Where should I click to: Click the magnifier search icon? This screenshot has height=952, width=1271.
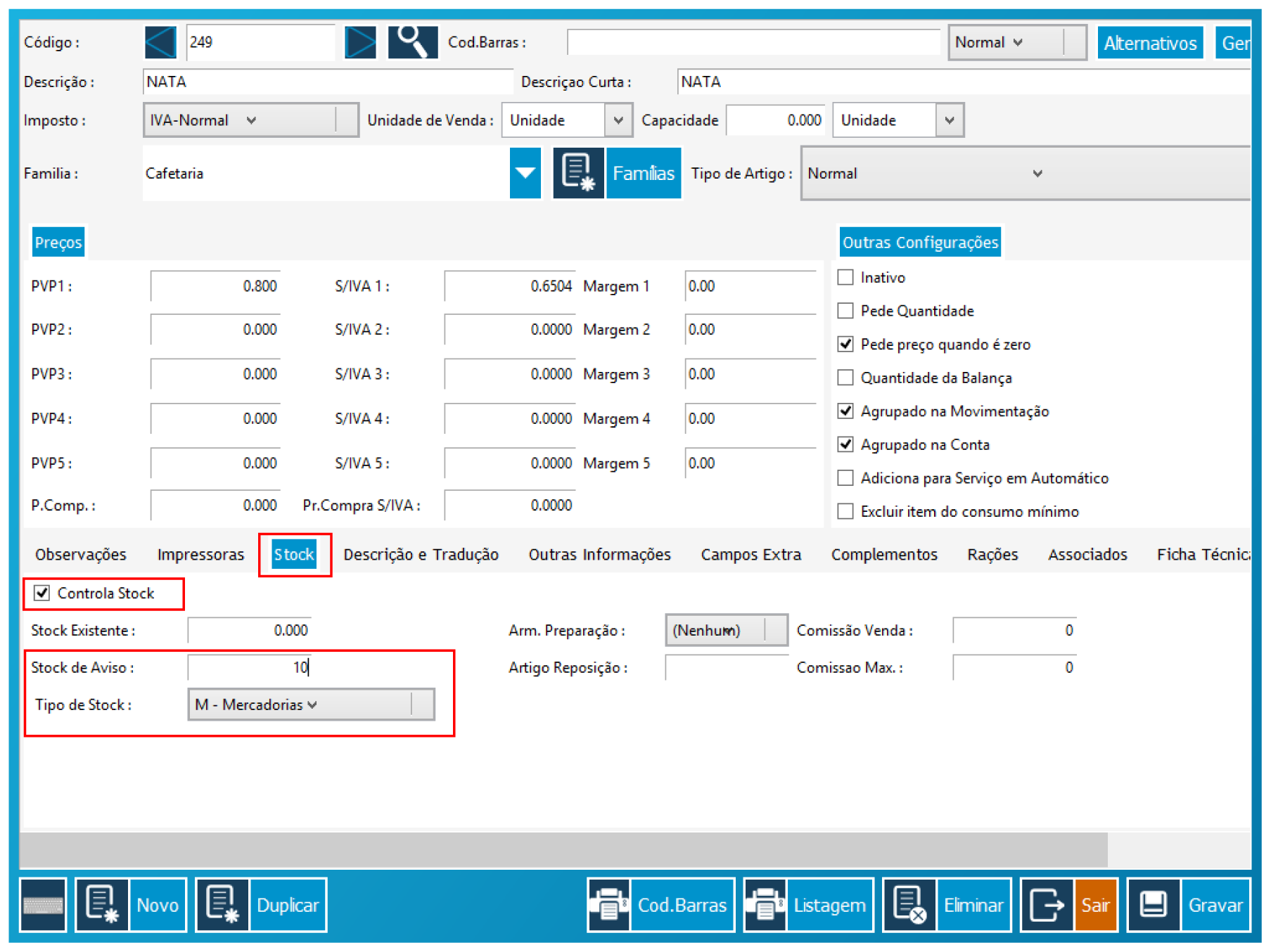[412, 42]
